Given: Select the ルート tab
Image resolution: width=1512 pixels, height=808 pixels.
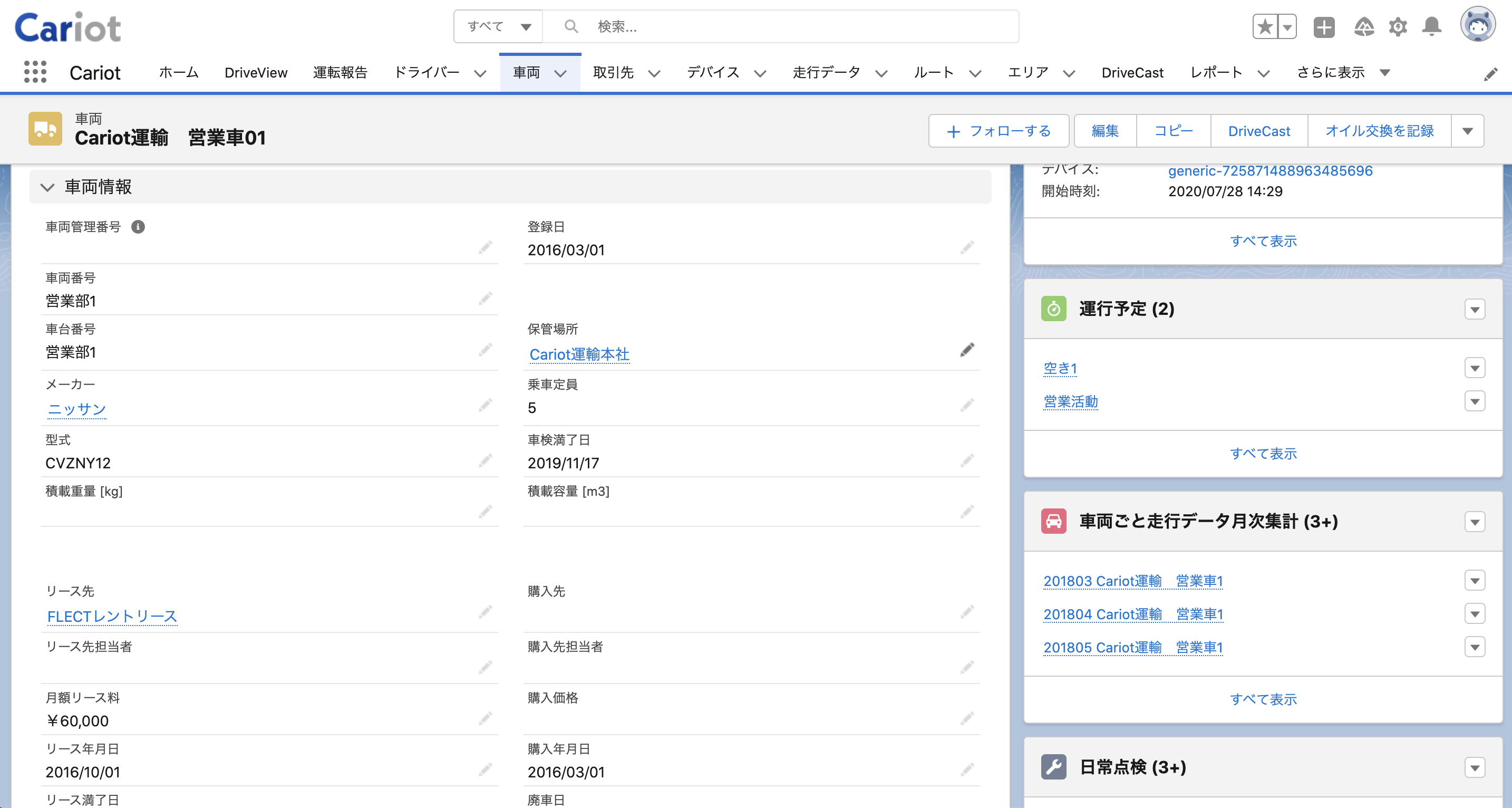Looking at the screenshot, I should click(933, 73).
